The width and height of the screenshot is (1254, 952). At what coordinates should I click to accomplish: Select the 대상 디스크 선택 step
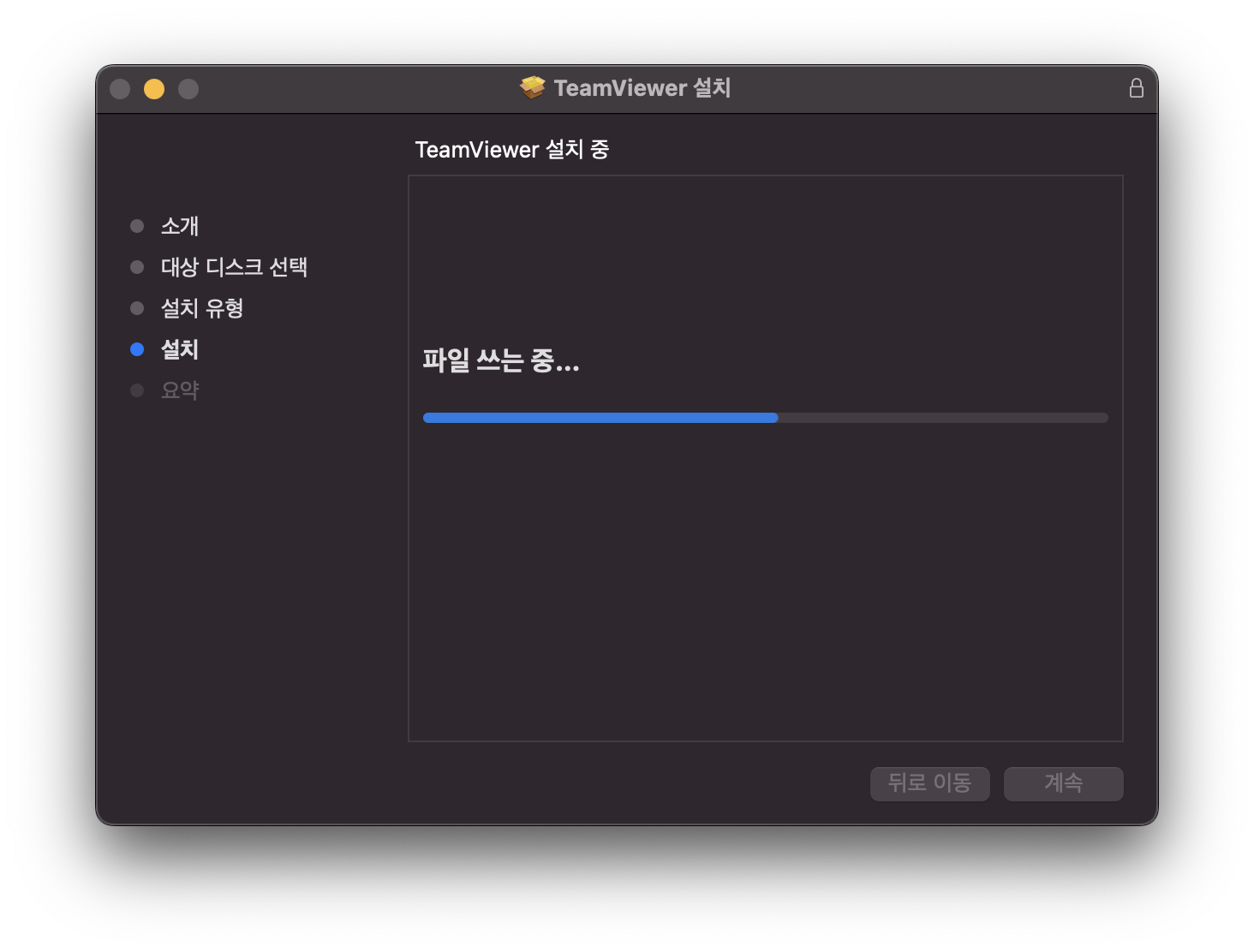(x=236, y=266)
